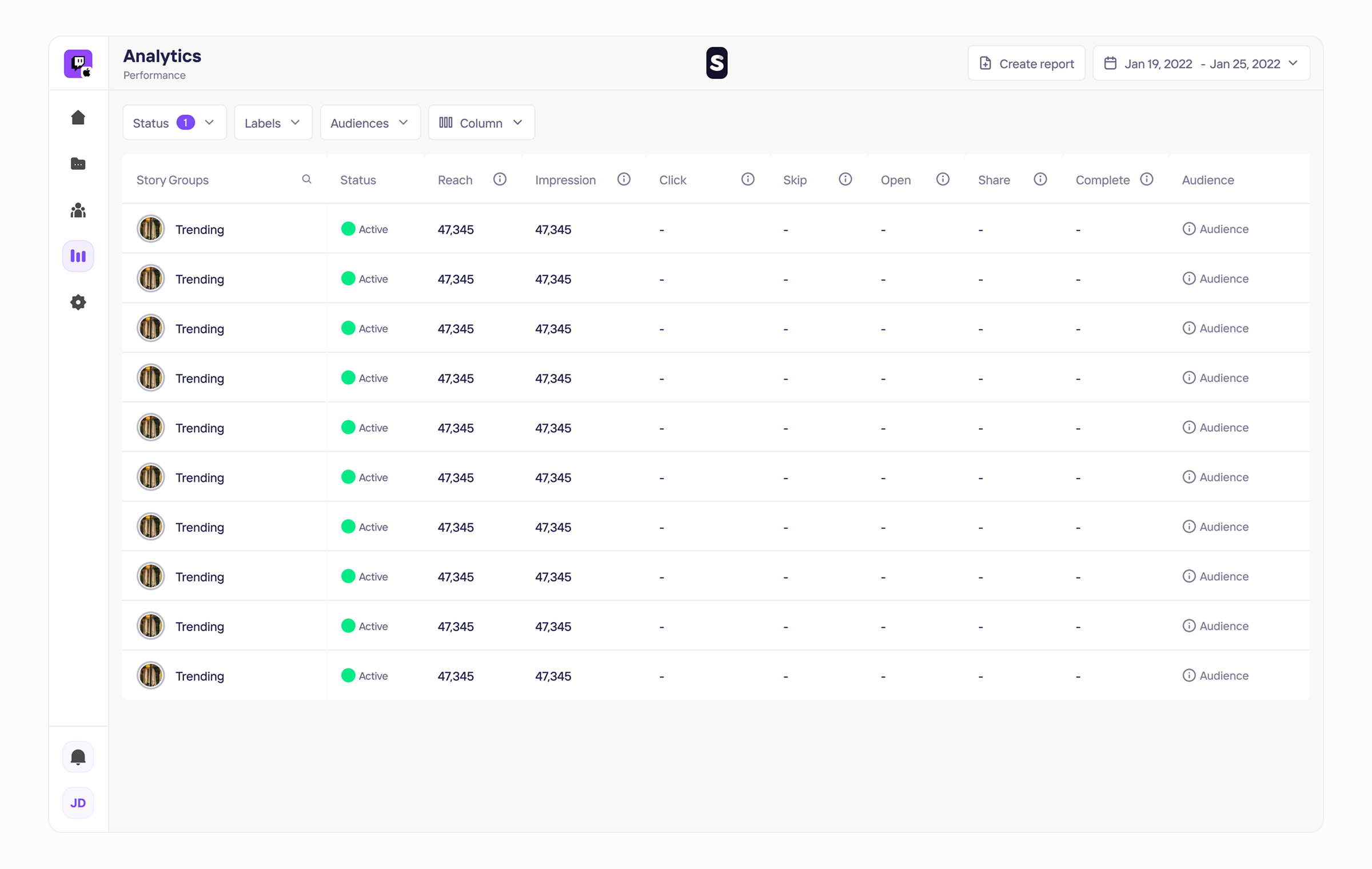This screenshot has width=1372, height=869.
Task: Click the first Trending story group thumbnail
Action: point(151,229)
